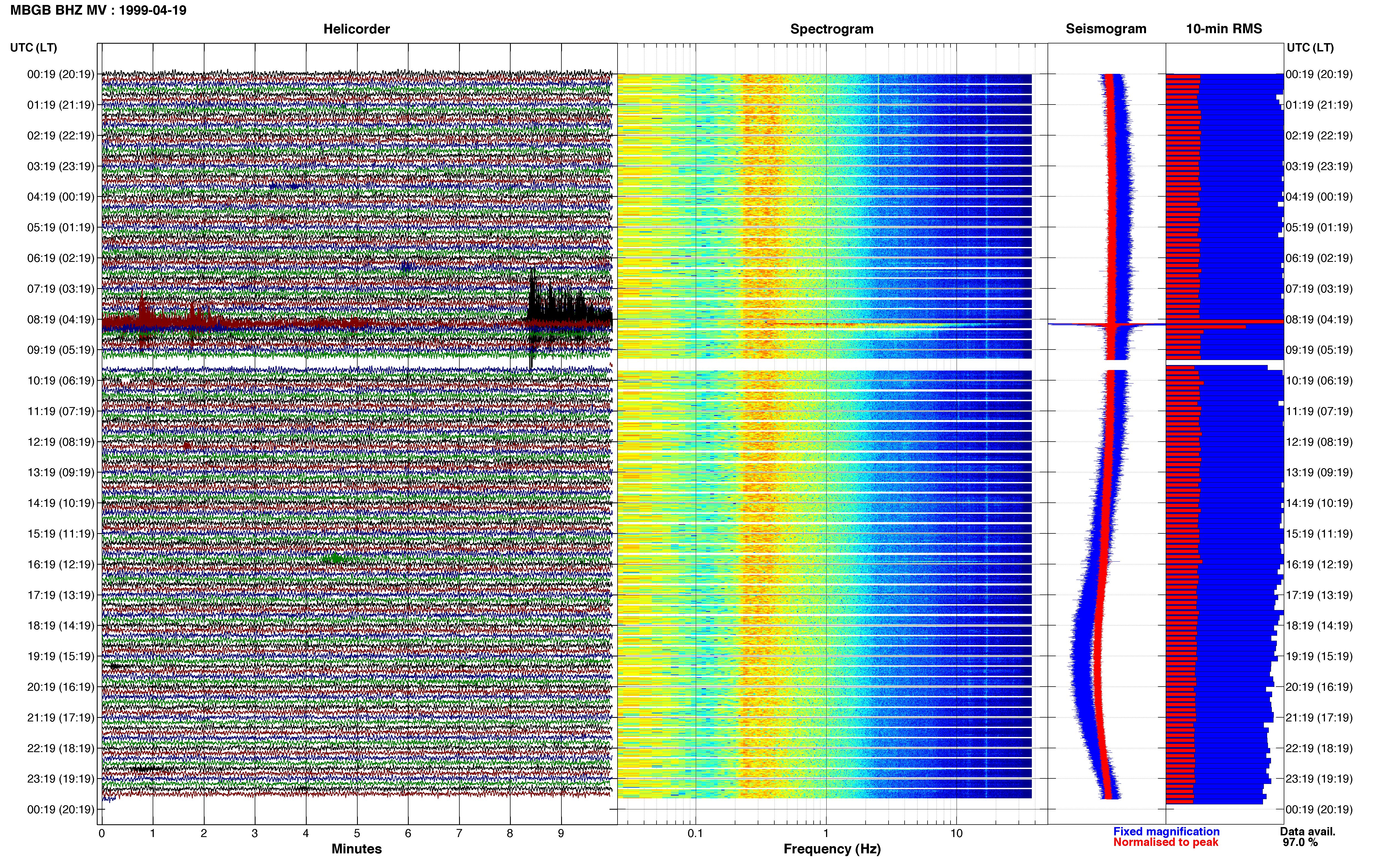
Task: Select the 'Helicorder' panel heading
Action: [x=356, y=29]
